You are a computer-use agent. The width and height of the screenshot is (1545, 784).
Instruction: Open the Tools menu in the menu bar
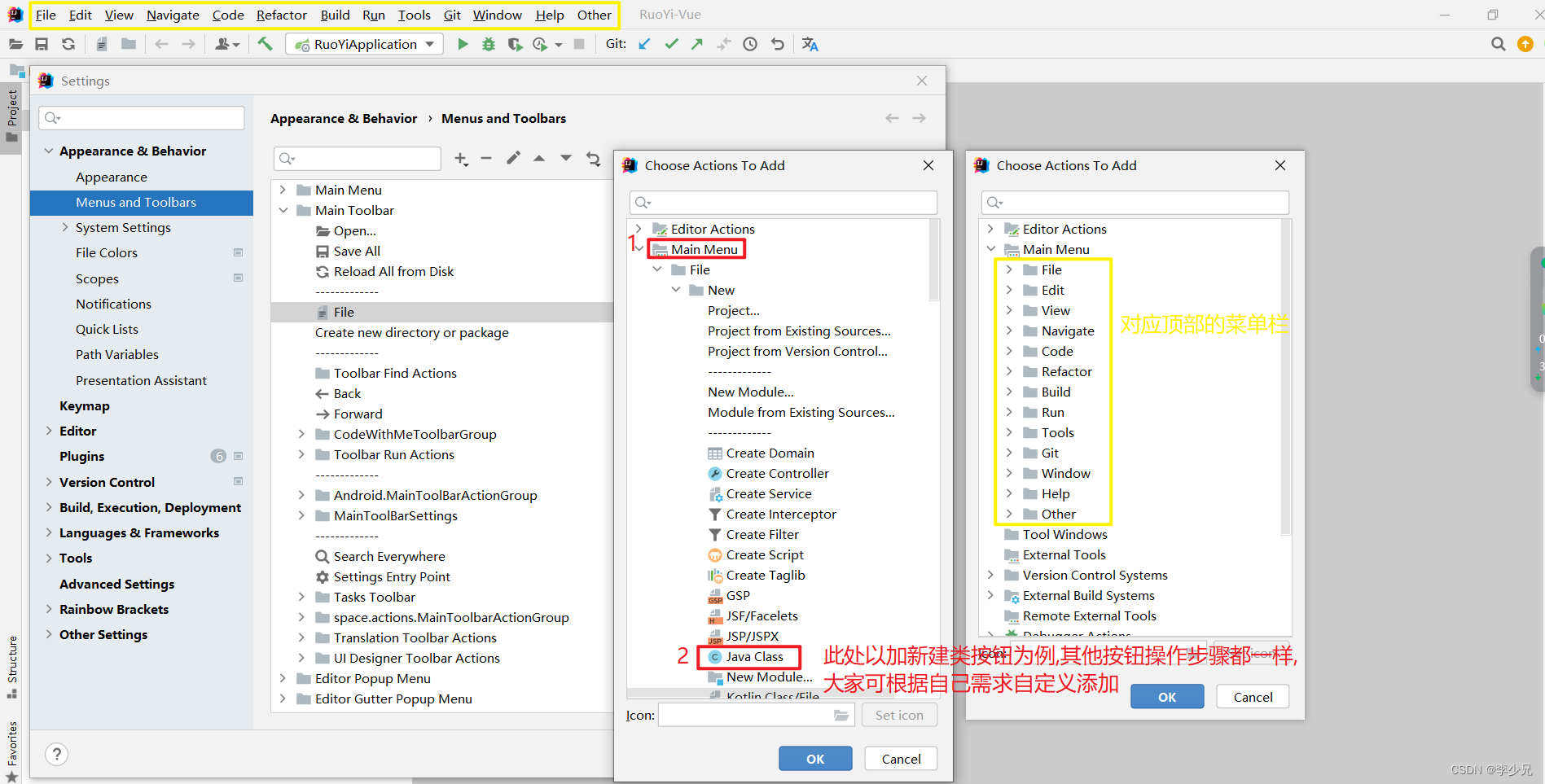click(414, 15)
